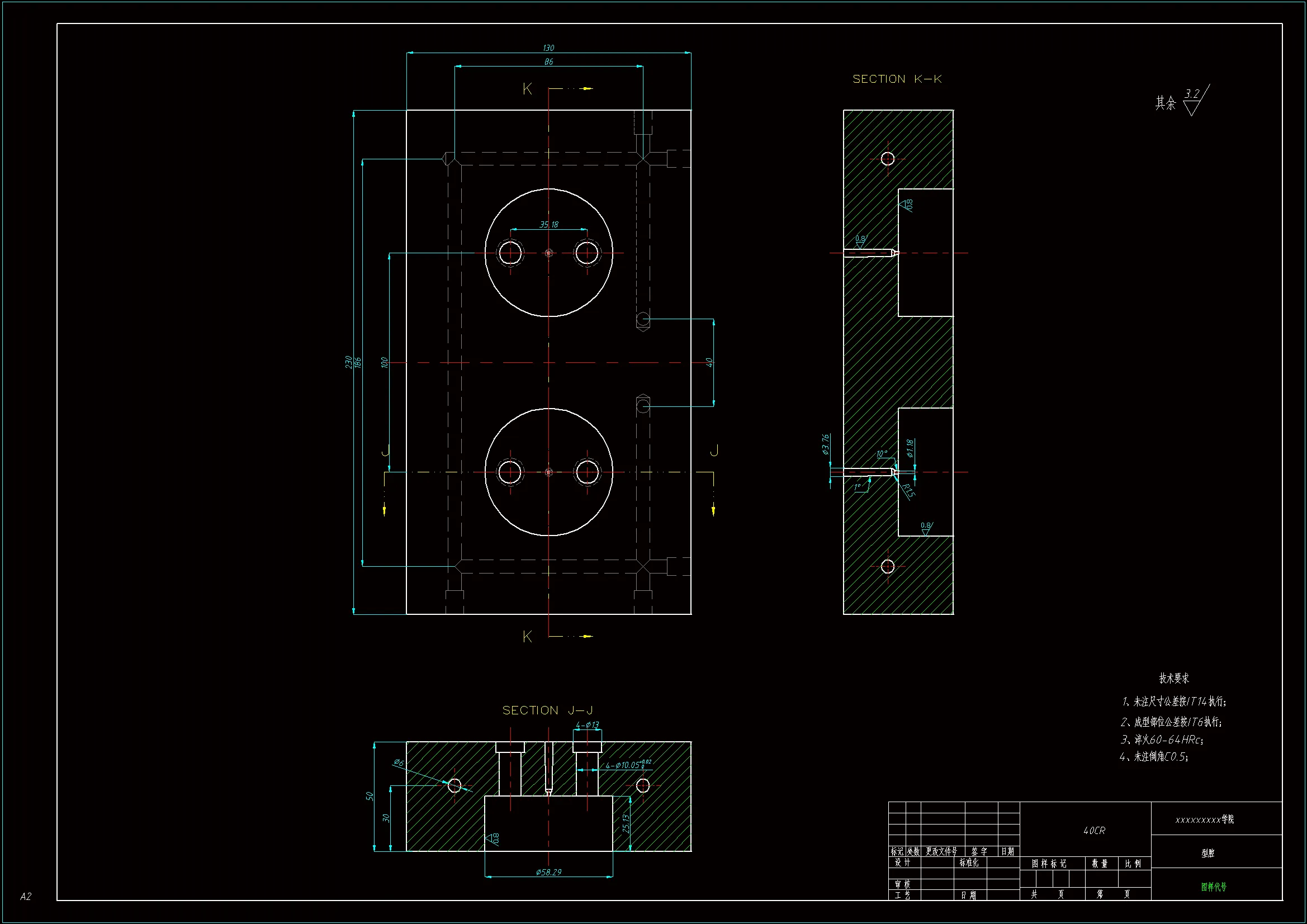Click the 40CR material text in title block
1307x924 pixels.
[x=1093, y=831]
